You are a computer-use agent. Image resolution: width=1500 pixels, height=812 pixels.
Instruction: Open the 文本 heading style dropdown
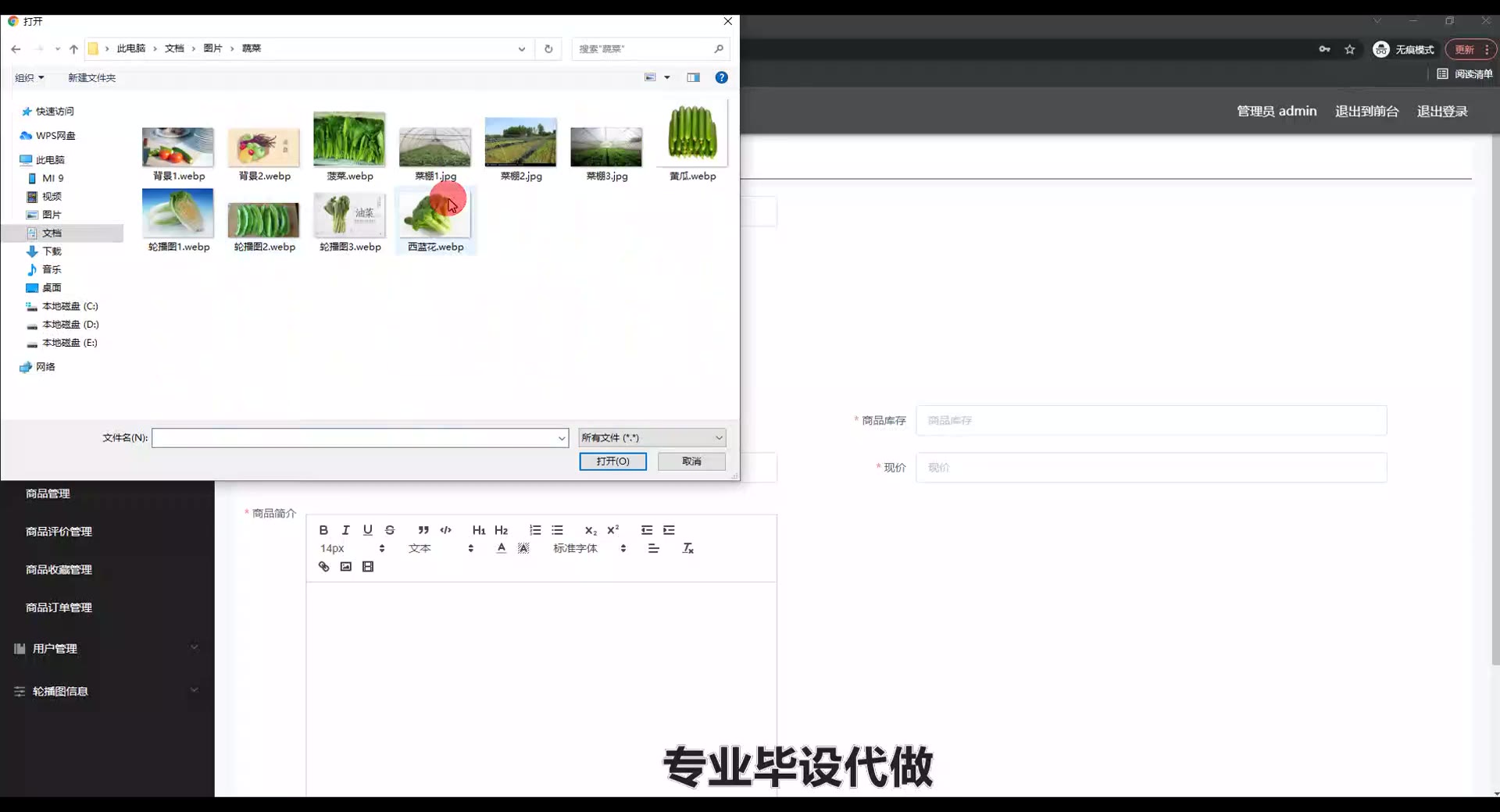tap(441, 548)
